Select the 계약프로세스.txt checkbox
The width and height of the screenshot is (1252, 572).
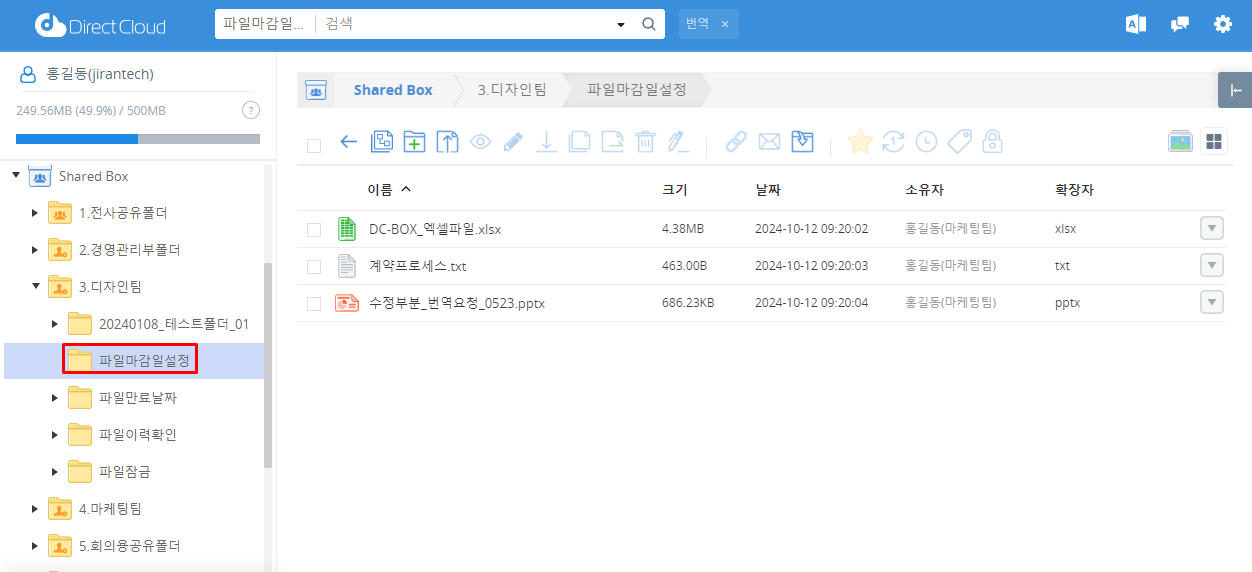pyautogui.click(x=314, y=267)
